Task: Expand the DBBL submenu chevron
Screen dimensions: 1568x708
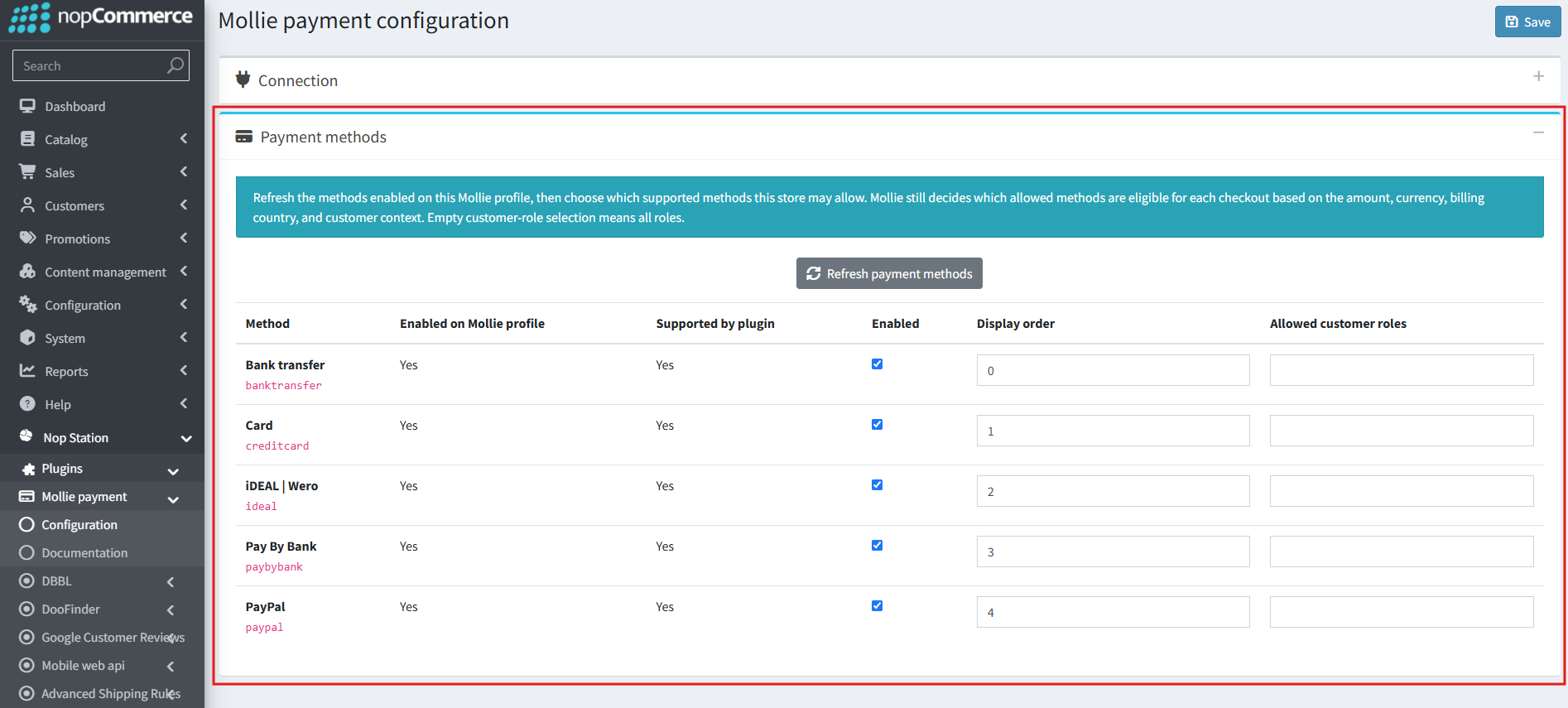Action: click(171, 581)
